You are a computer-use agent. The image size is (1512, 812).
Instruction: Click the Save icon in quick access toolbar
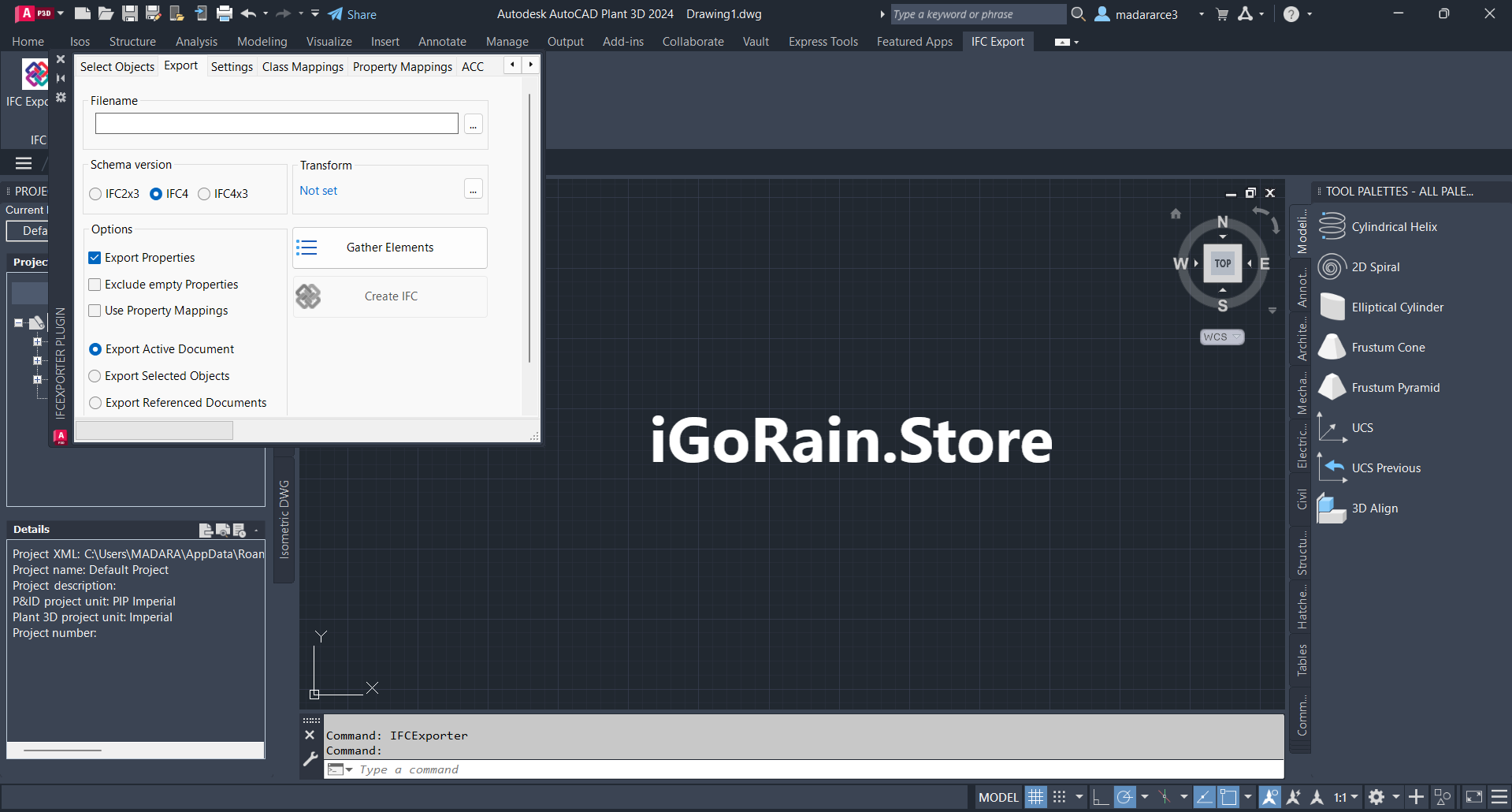[x=130, y=13]
